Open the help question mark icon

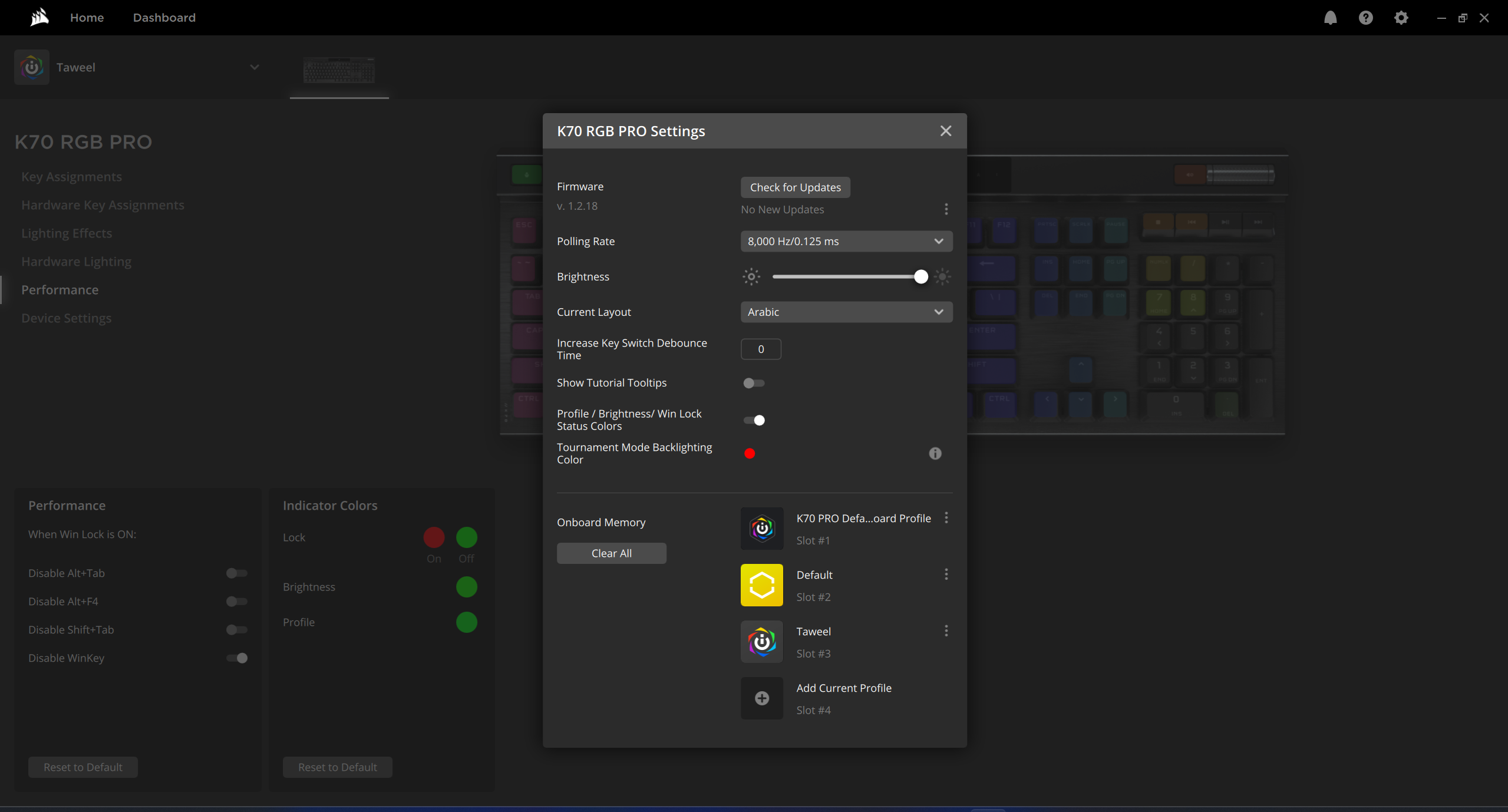pyautogui.click(x=1366, y=18)
